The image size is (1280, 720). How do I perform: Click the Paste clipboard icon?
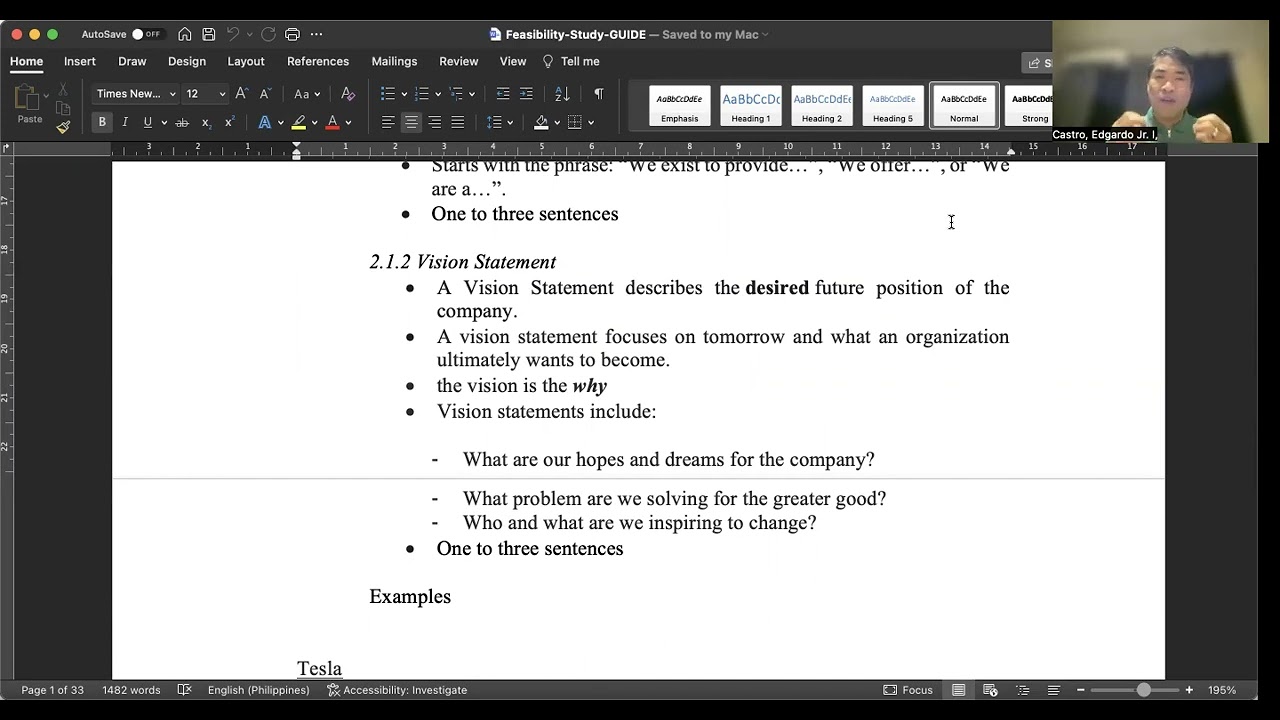29,98
